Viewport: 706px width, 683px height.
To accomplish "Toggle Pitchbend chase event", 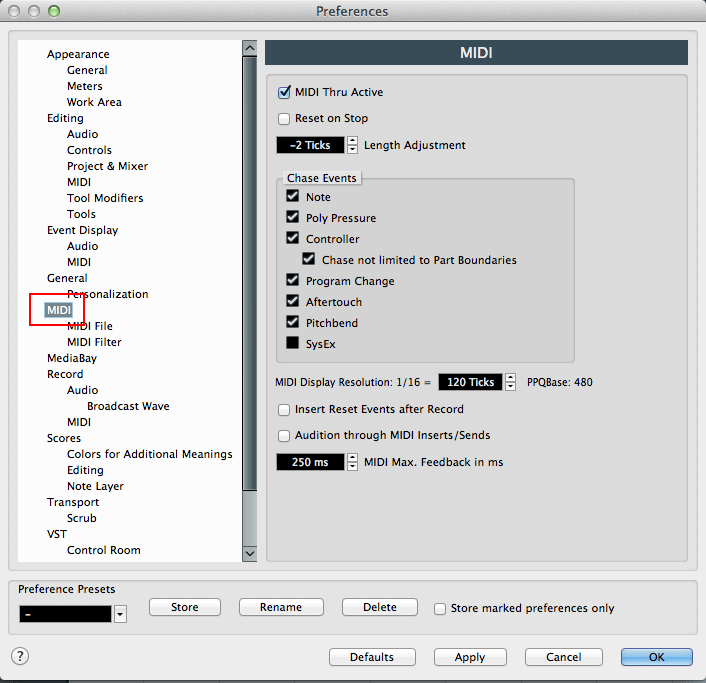I will (x=293, y=322).
